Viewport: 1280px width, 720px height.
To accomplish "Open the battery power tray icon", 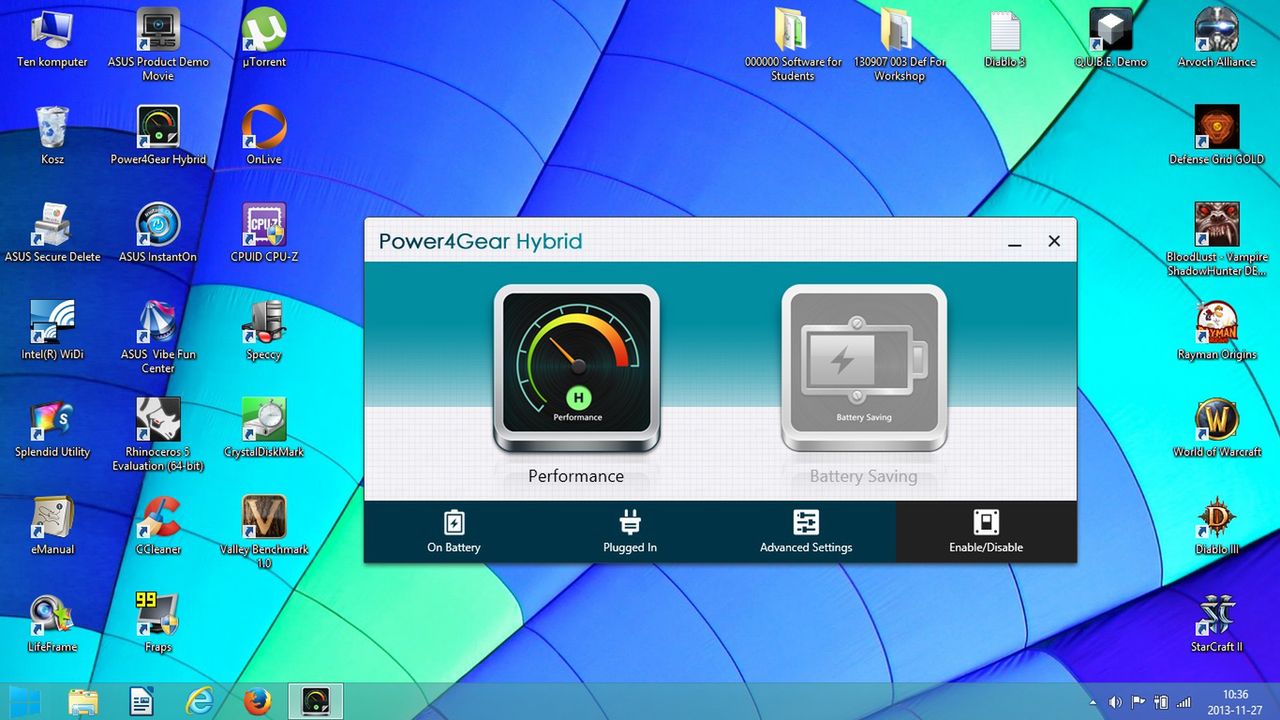I will point(1161,702).
